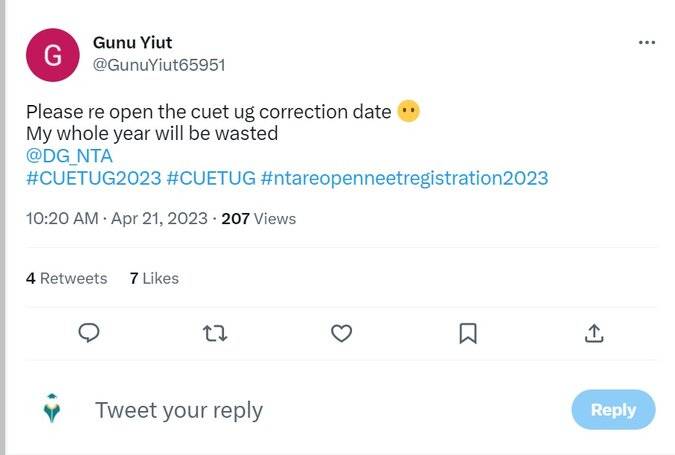Show the 4 Retweets list

[66, 278]
